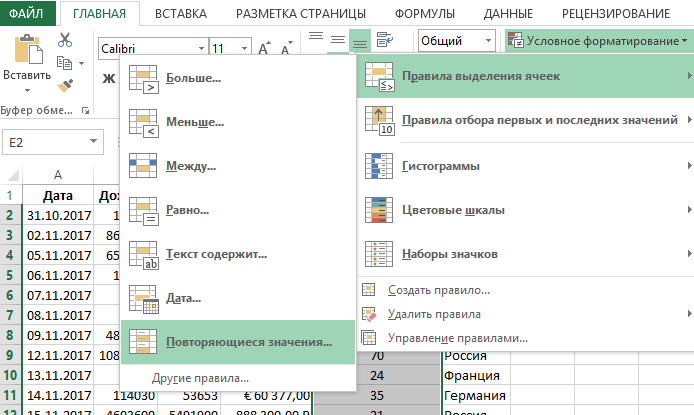This screenshot has width=694, height=415.
Task: Click Управление правилами... entry
Action: coord(526,338)
